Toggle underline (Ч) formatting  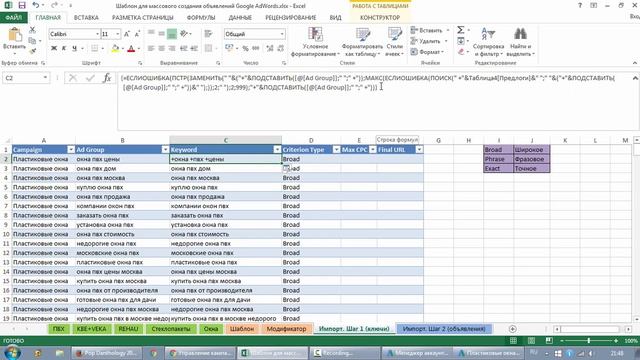coord(74,49)
